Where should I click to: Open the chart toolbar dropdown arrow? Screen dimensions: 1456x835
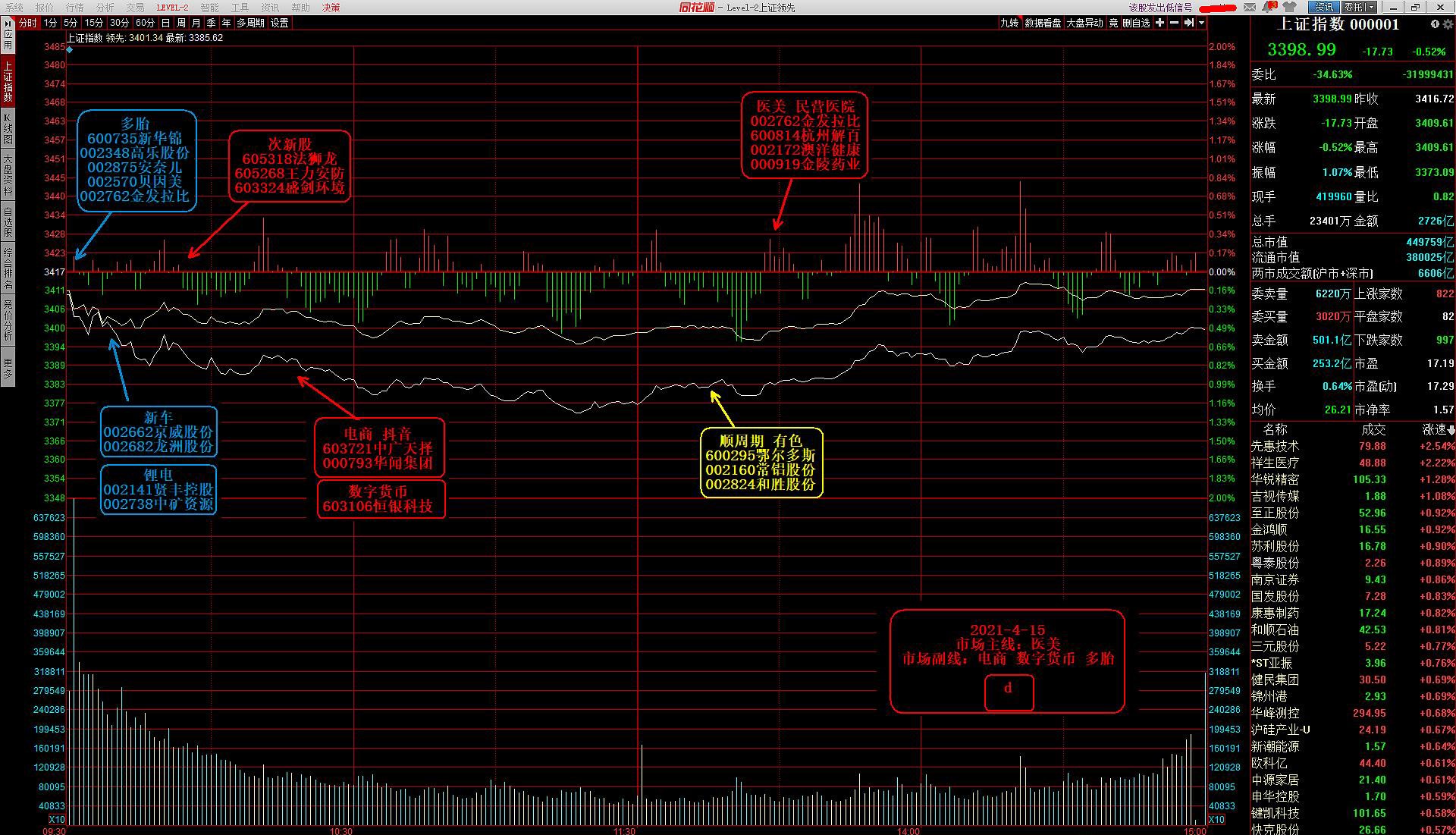click(x=1201, y=23)
